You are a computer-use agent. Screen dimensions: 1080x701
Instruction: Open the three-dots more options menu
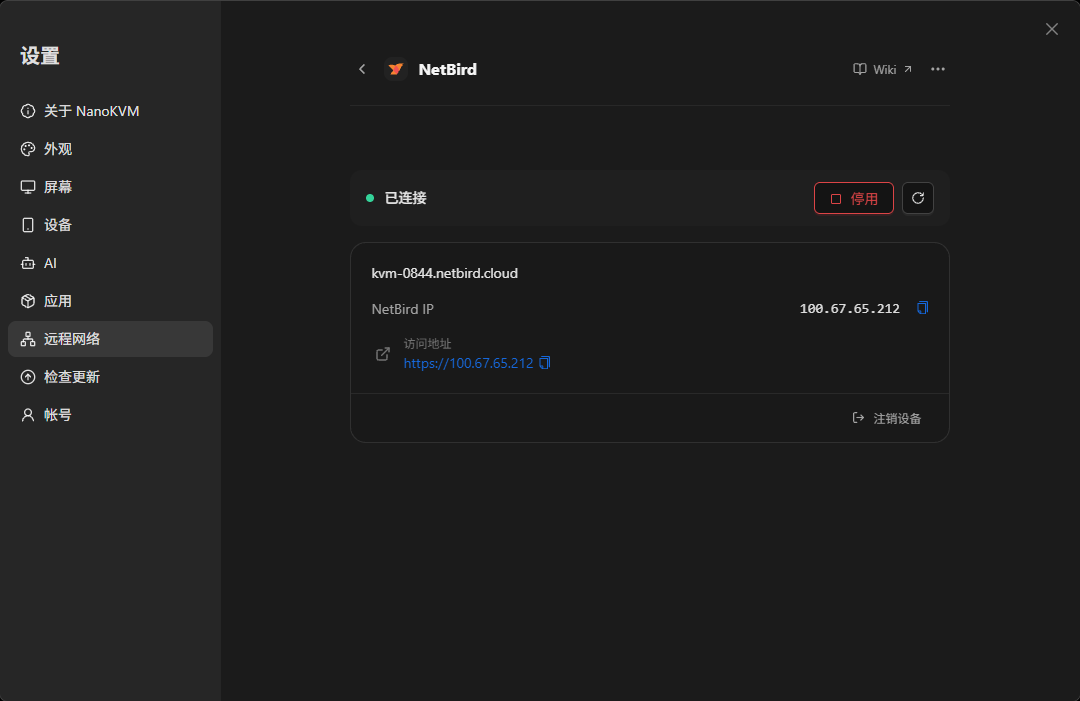click(x=937, y=69)
